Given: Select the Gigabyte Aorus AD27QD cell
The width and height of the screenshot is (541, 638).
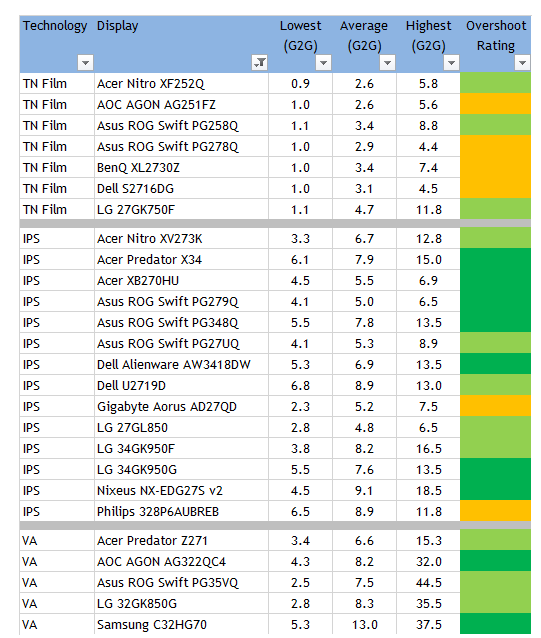Looking at the screenshot, I should tap(181, 406).
